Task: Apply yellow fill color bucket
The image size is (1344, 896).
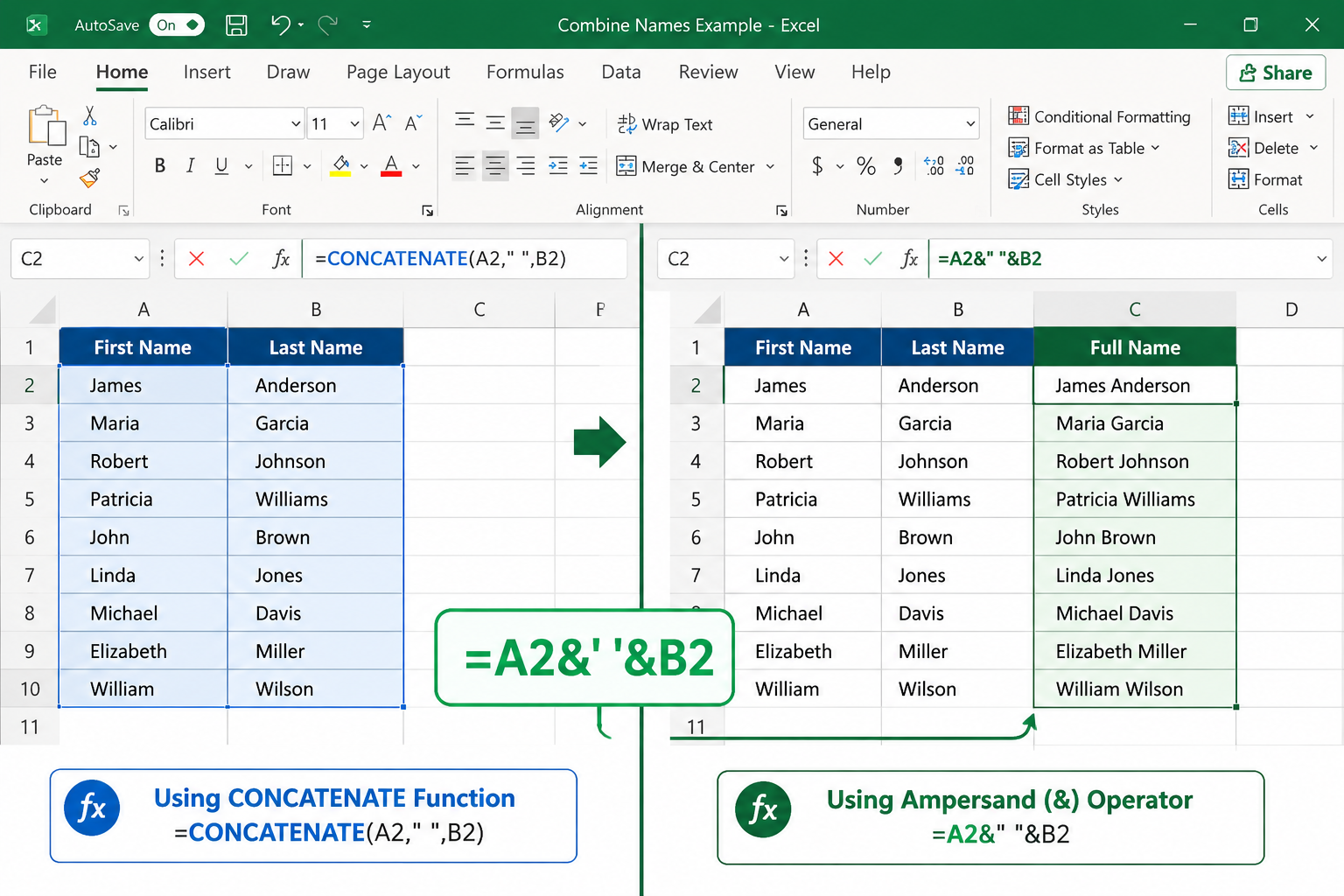Action: pyautogui.click(x=340, y=165)
